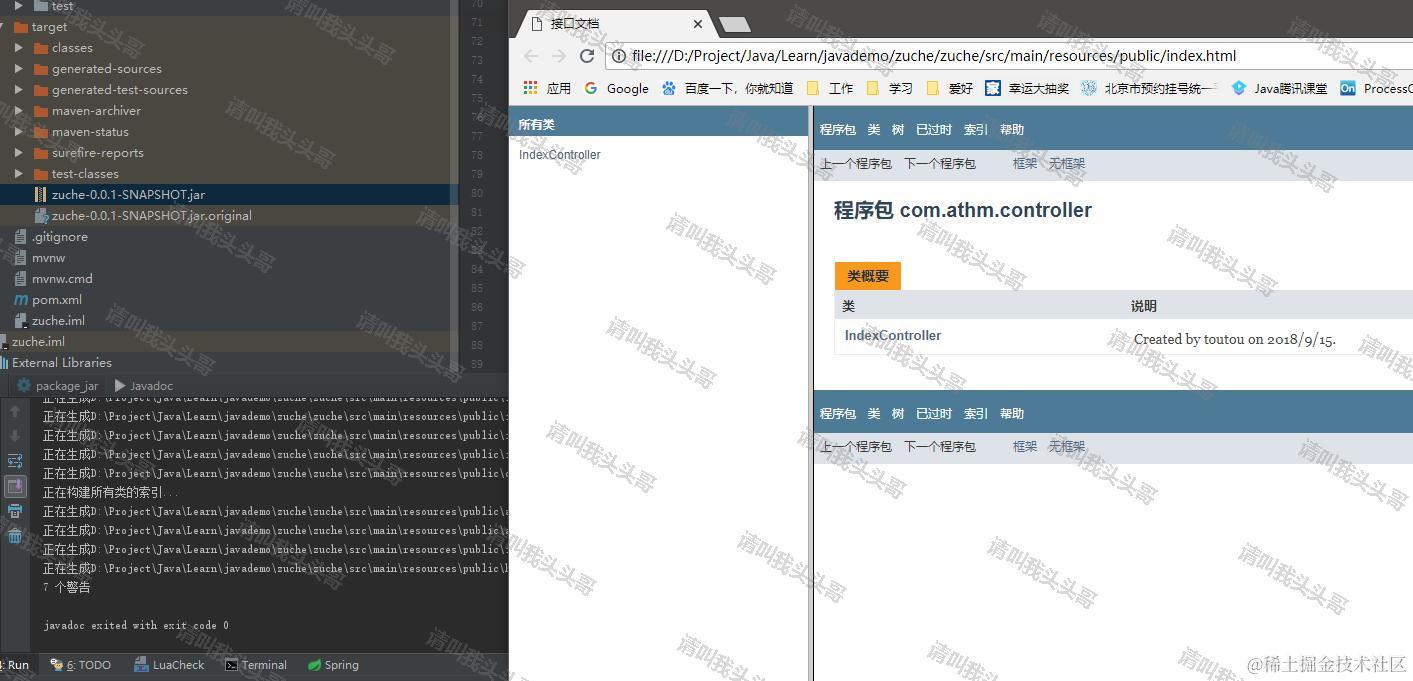
Task: Click the page info icon in the address bar
Action: click(x=620, y=56)
